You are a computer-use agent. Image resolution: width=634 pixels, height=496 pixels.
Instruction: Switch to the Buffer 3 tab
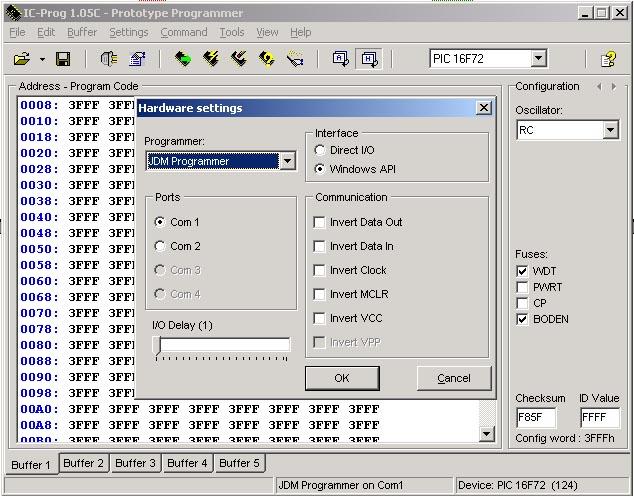coord(135,463)
